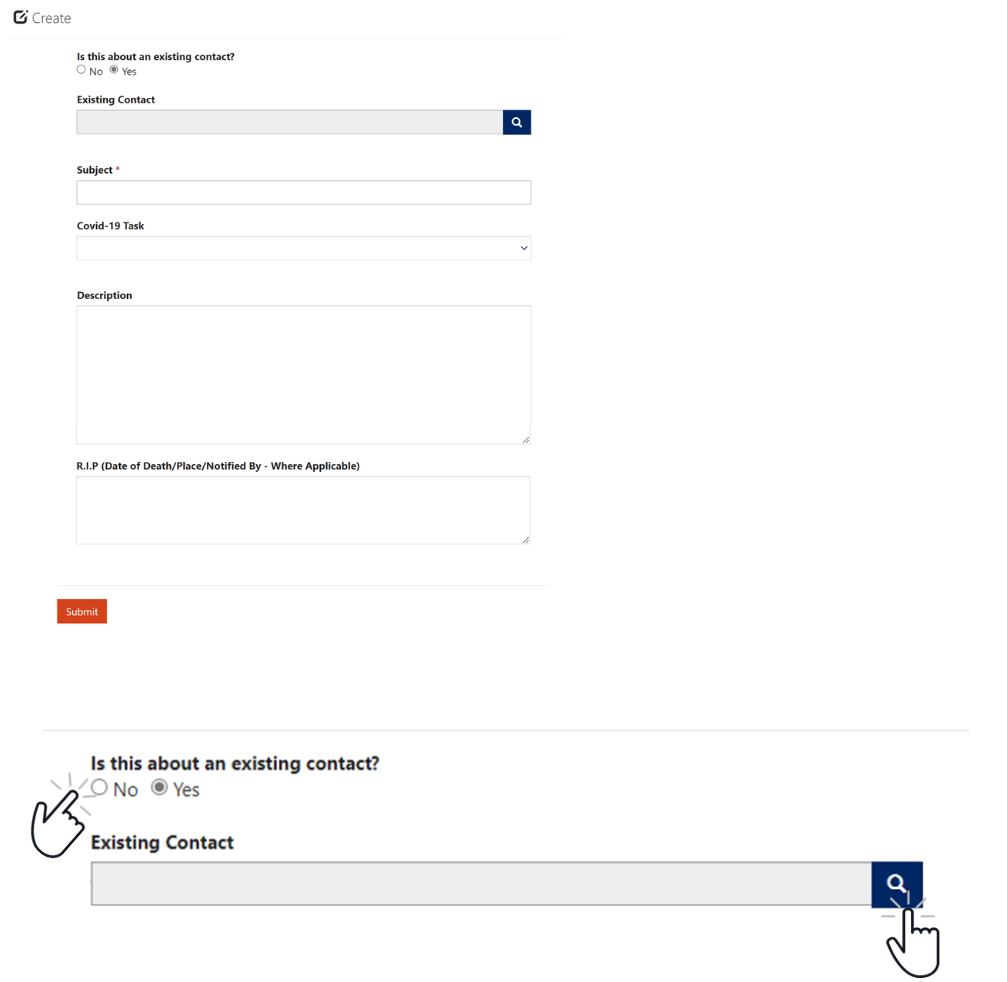Screen dimensions: 1007x982
Task: Choose the enlarged No radio option
Action: point(99,787)
